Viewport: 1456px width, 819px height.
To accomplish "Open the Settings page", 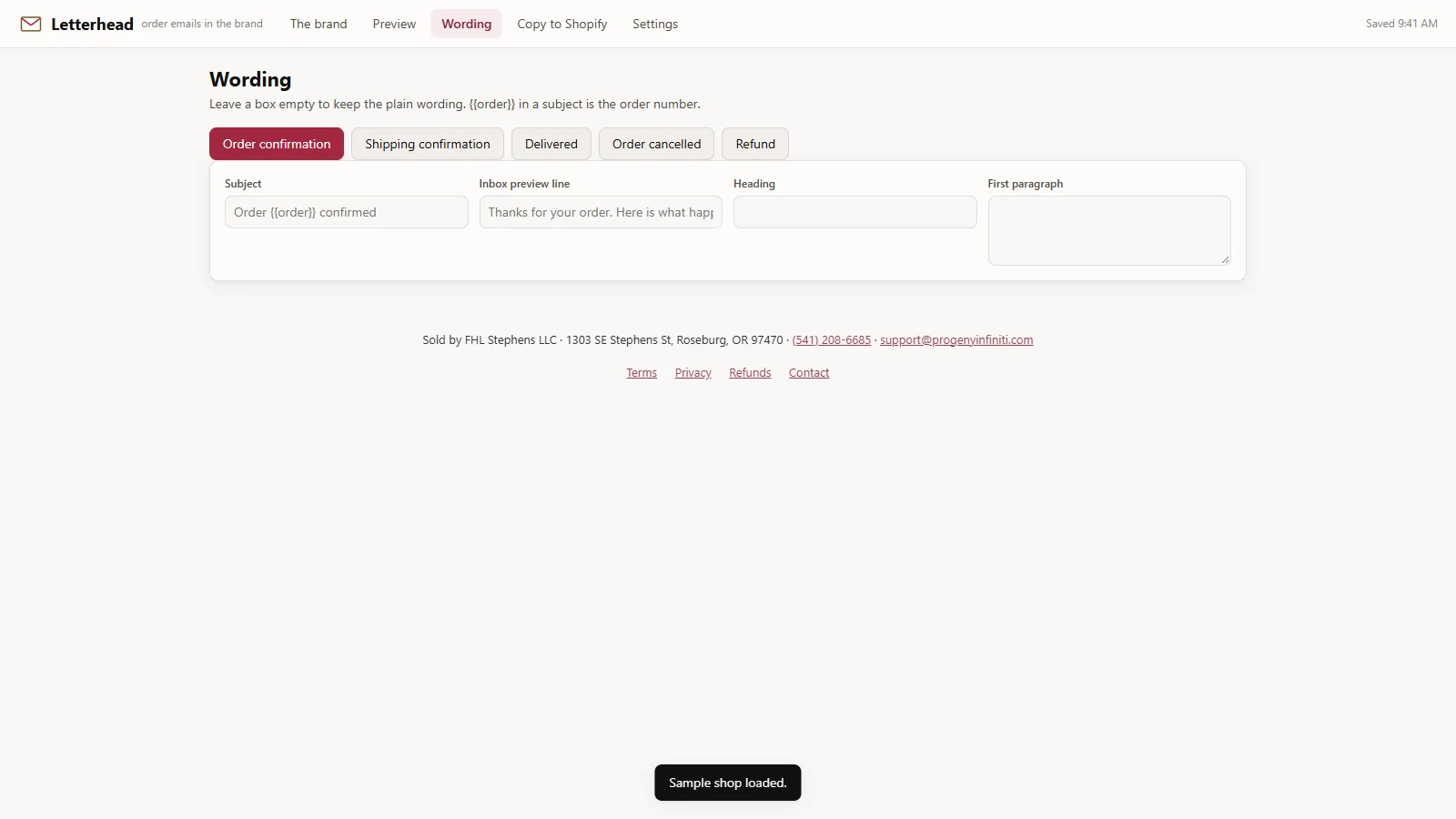I will (x=655, y=24).
